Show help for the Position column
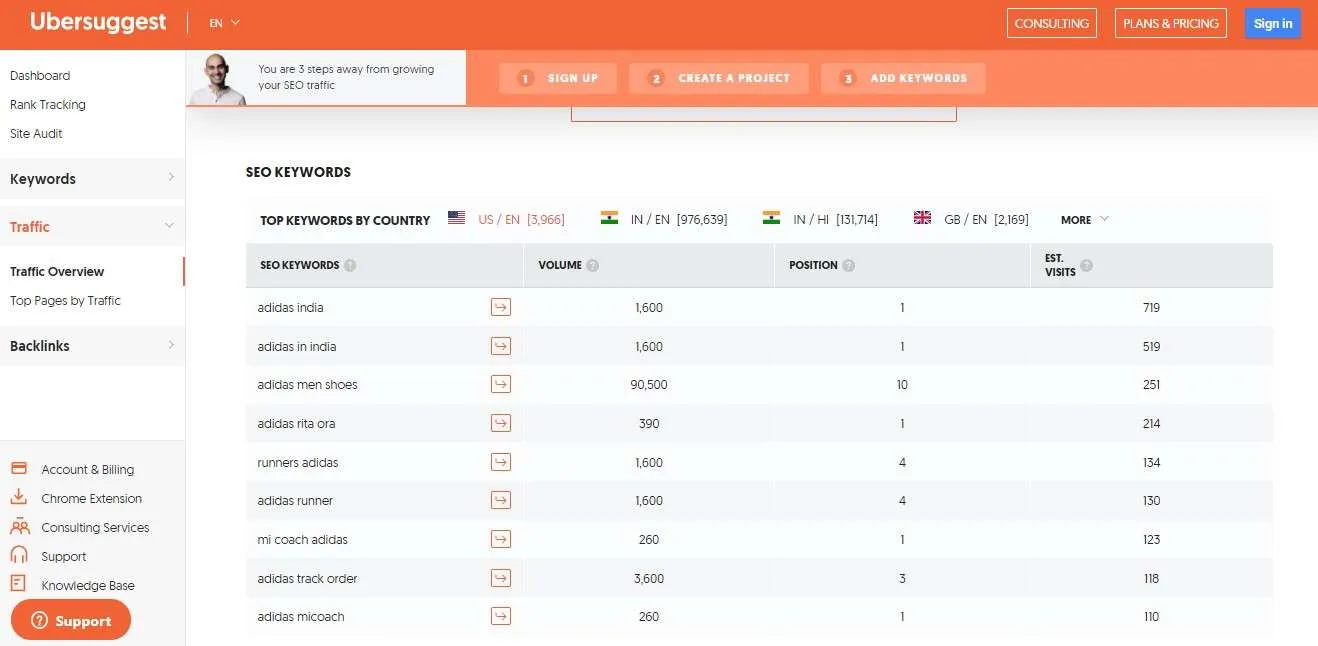1318x646 pixels. point(849,265)
